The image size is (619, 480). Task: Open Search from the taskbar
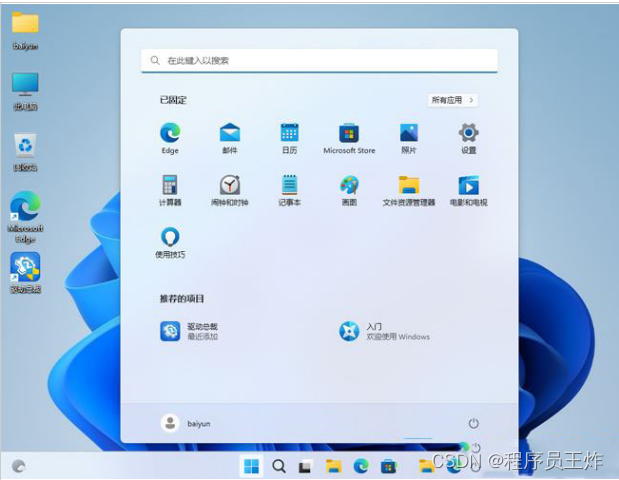click(279, 466)
